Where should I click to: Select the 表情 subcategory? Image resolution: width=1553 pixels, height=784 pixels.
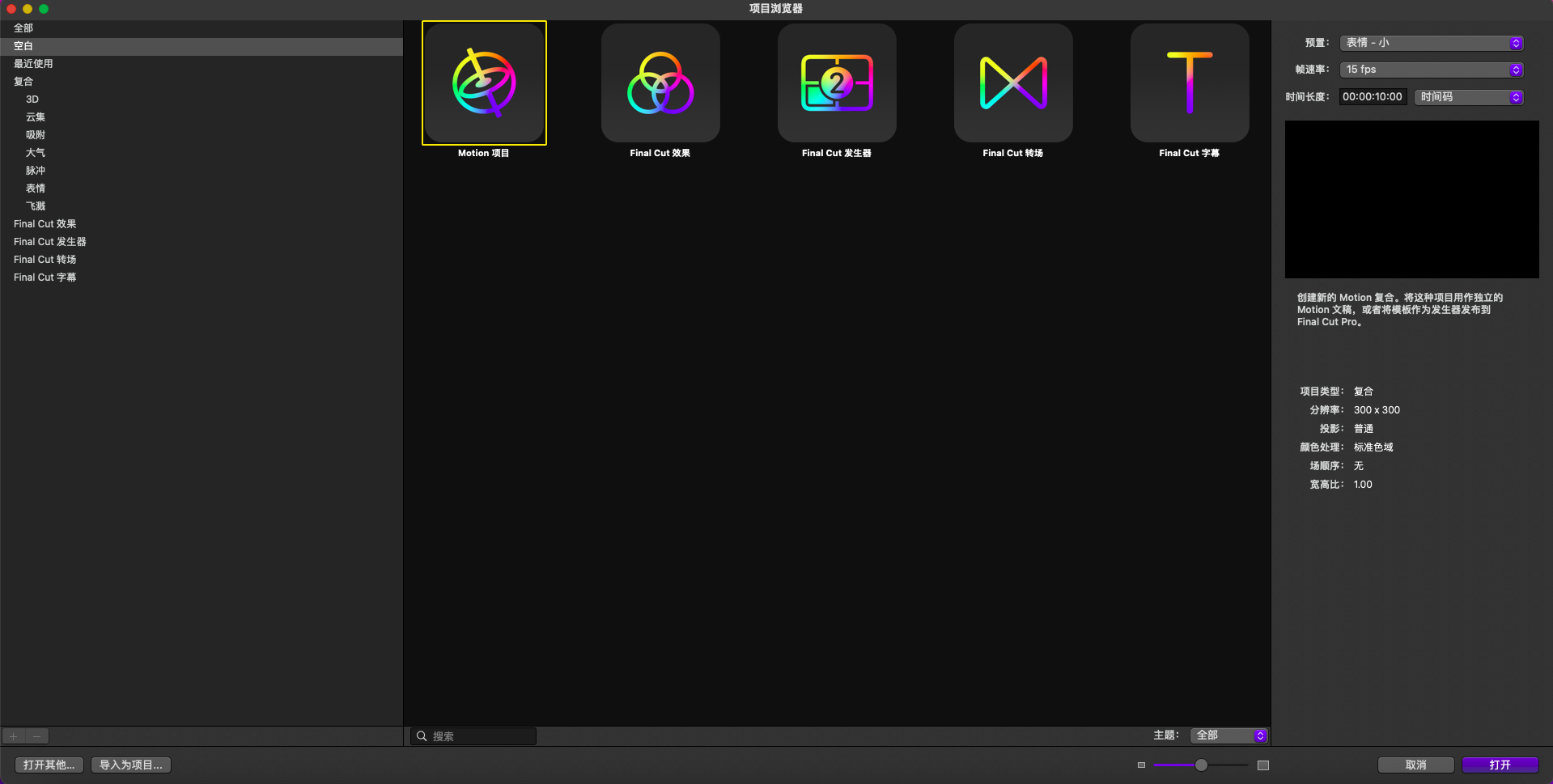pos(202,189)
